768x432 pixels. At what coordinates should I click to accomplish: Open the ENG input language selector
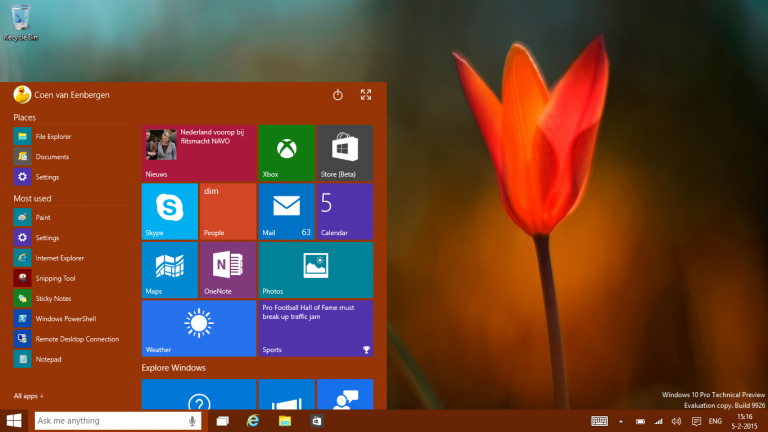click(715, 421)
